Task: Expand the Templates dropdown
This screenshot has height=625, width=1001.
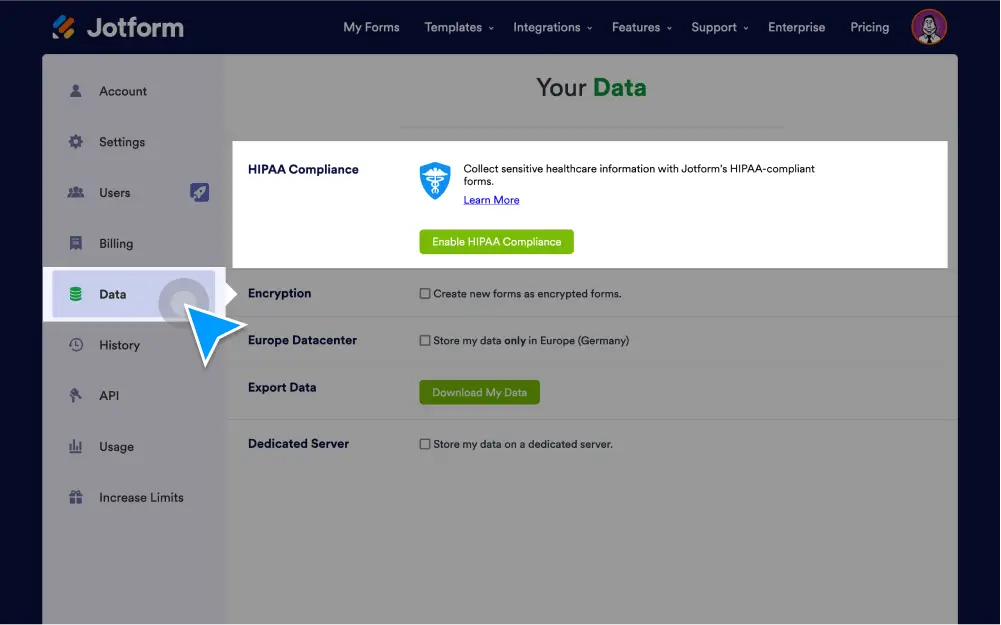Action: click(x=454, y=27)
